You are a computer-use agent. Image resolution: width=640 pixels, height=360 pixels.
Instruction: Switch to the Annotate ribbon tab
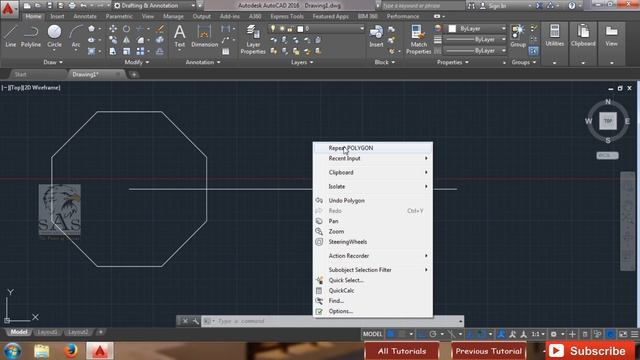(85, 16)
